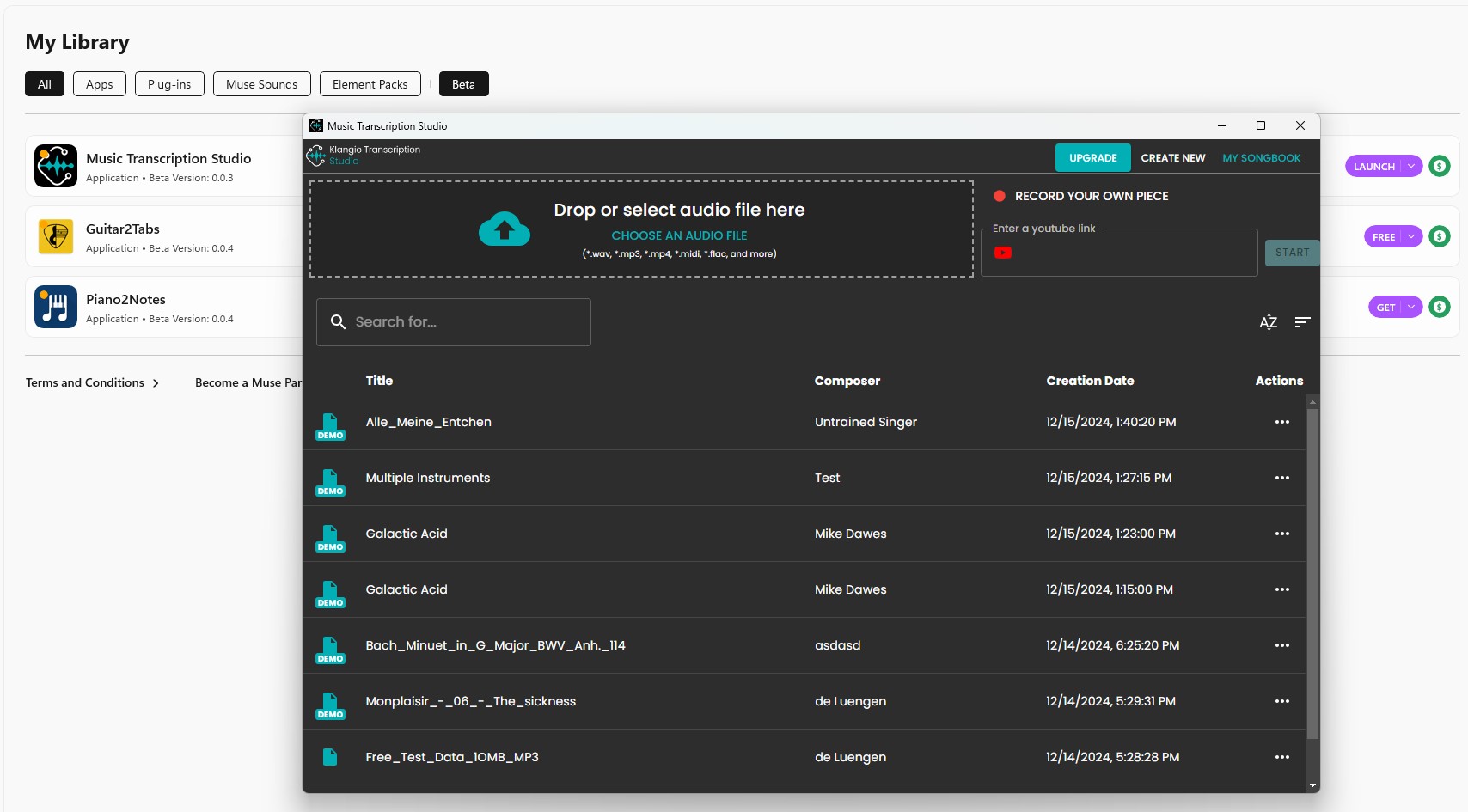
Task: Open MY SONGBOOK tab
Action: (x=1261, y=157)
